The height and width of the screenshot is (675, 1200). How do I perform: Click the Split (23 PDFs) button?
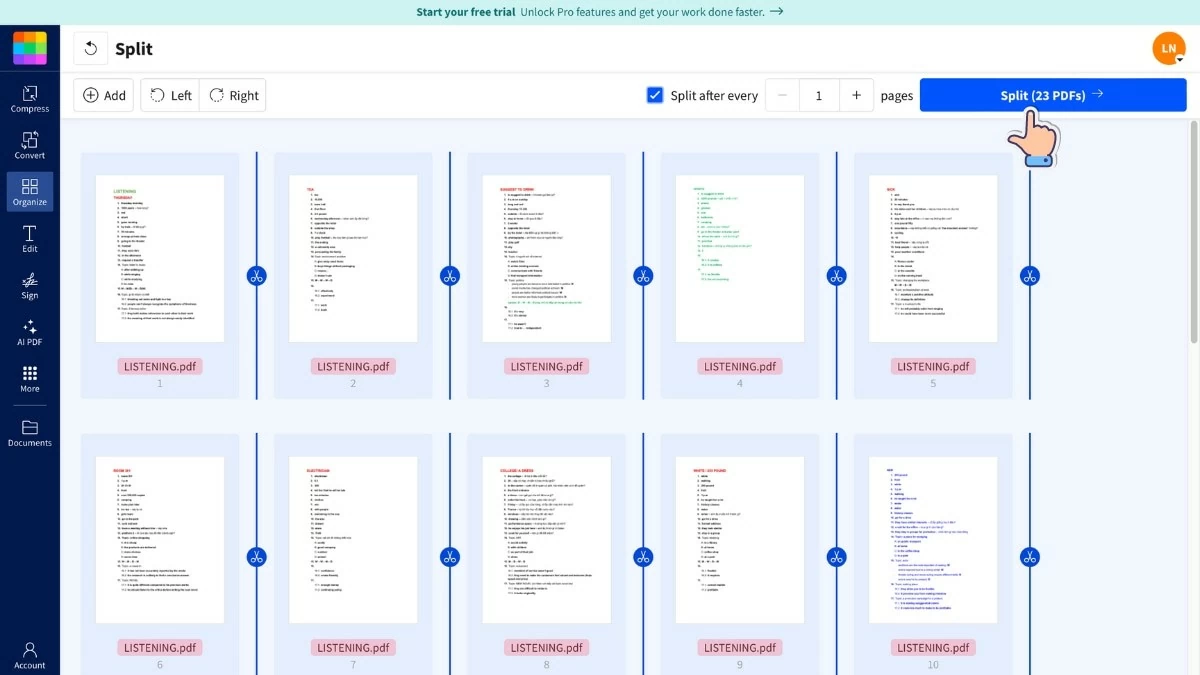tap(1052, 95)
